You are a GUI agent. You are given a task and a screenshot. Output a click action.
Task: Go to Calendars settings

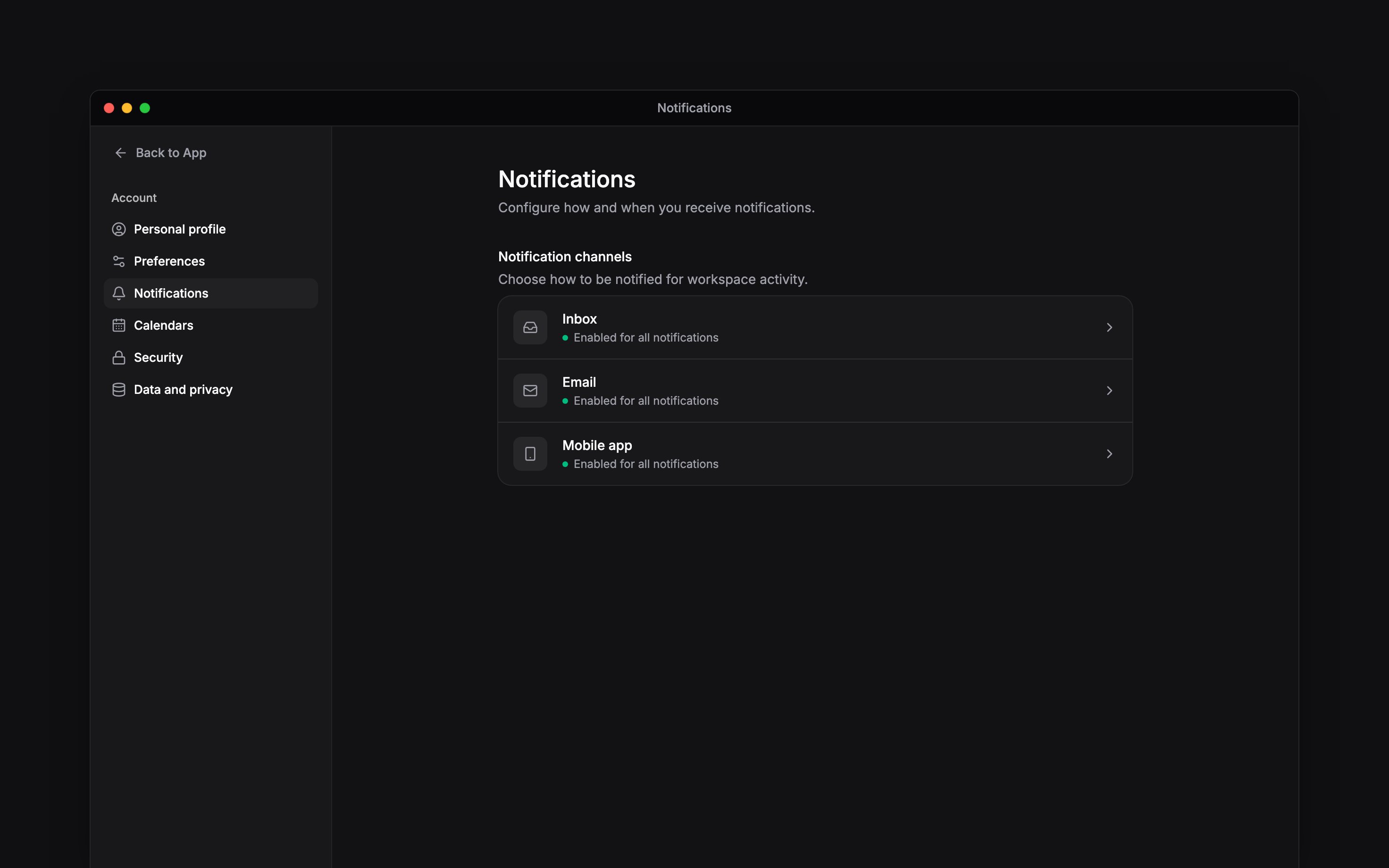(210, 325)
